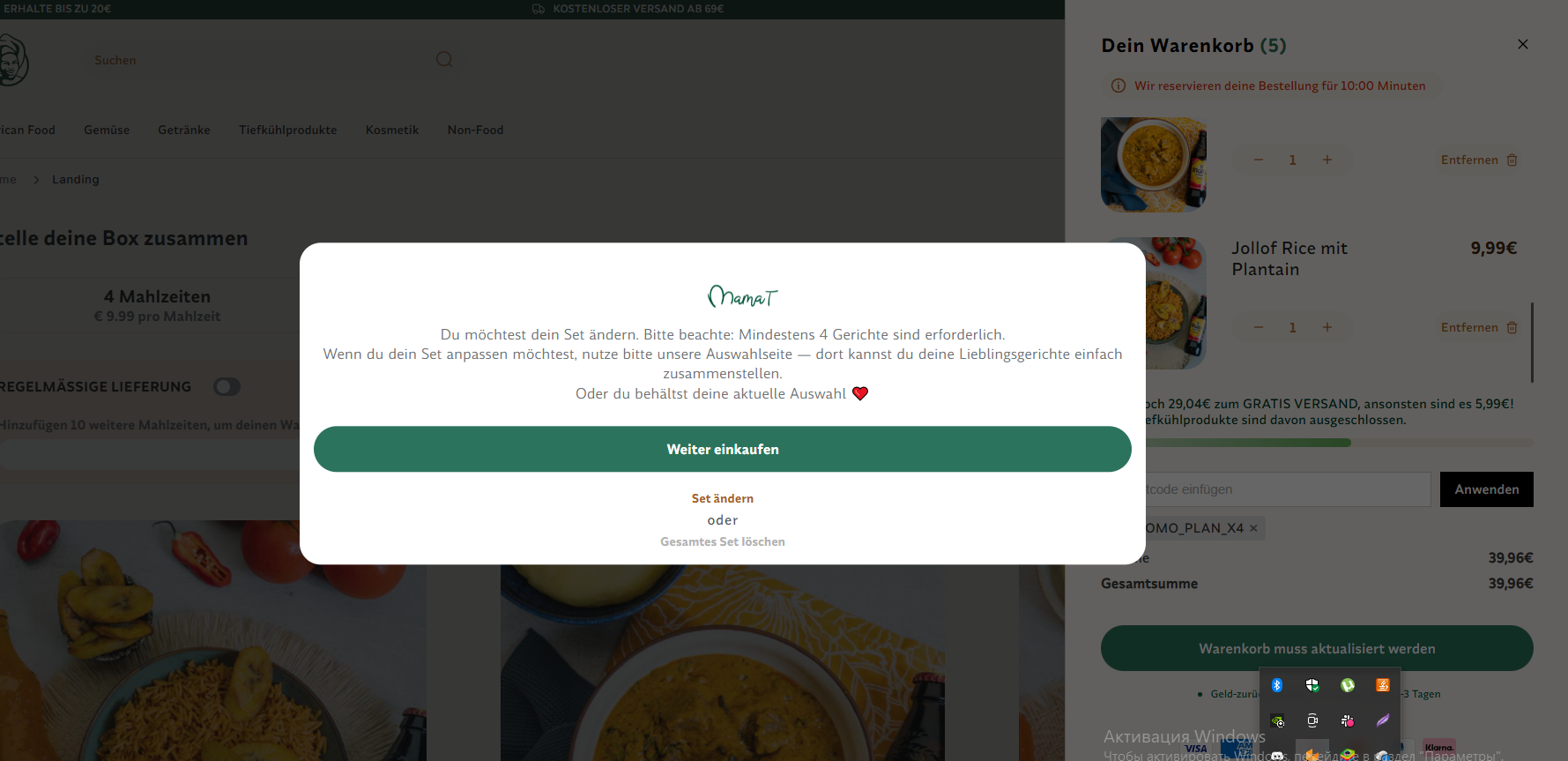Click the free shipping progress bar
This screenshot has width=1568, height=761.
tap(1317, 443)
